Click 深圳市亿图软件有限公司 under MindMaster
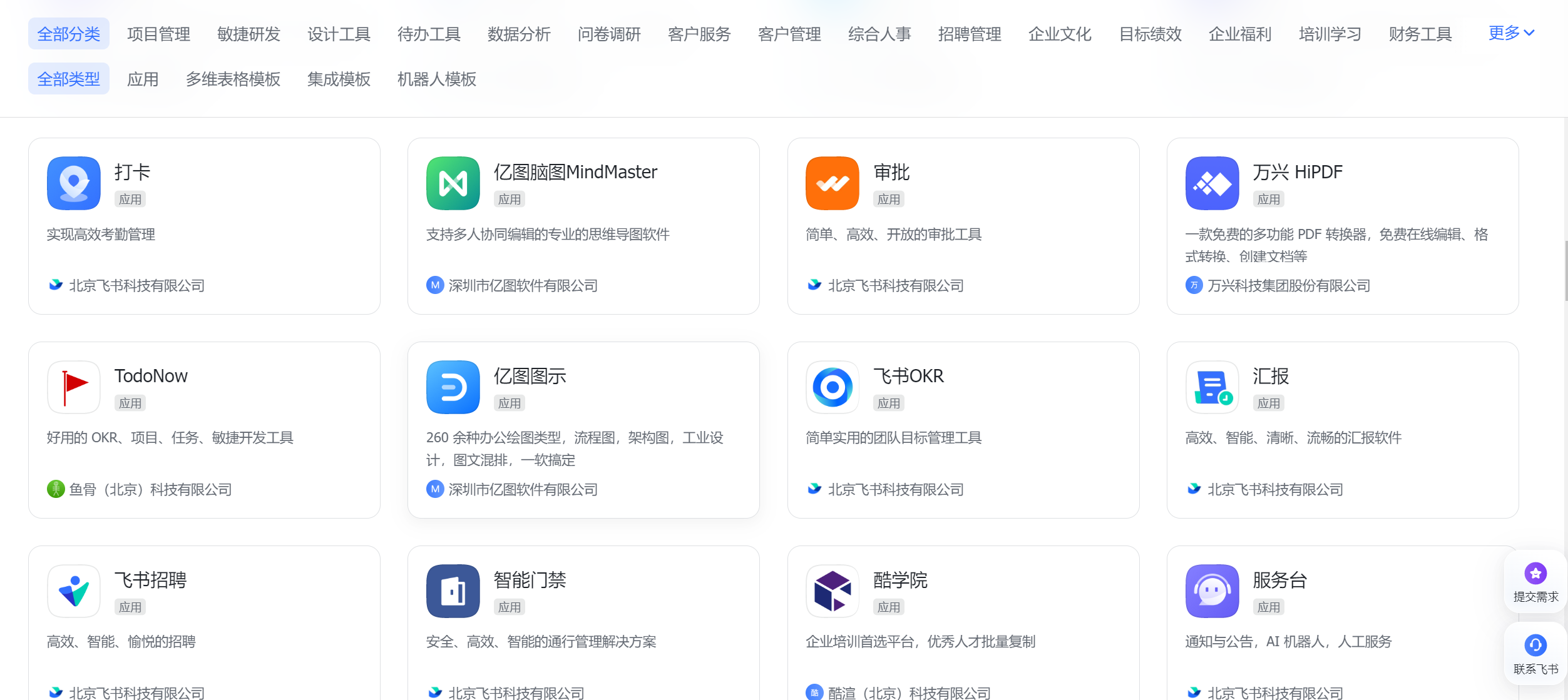Screen dimensions: 1568x700 [x=523, y=286]
